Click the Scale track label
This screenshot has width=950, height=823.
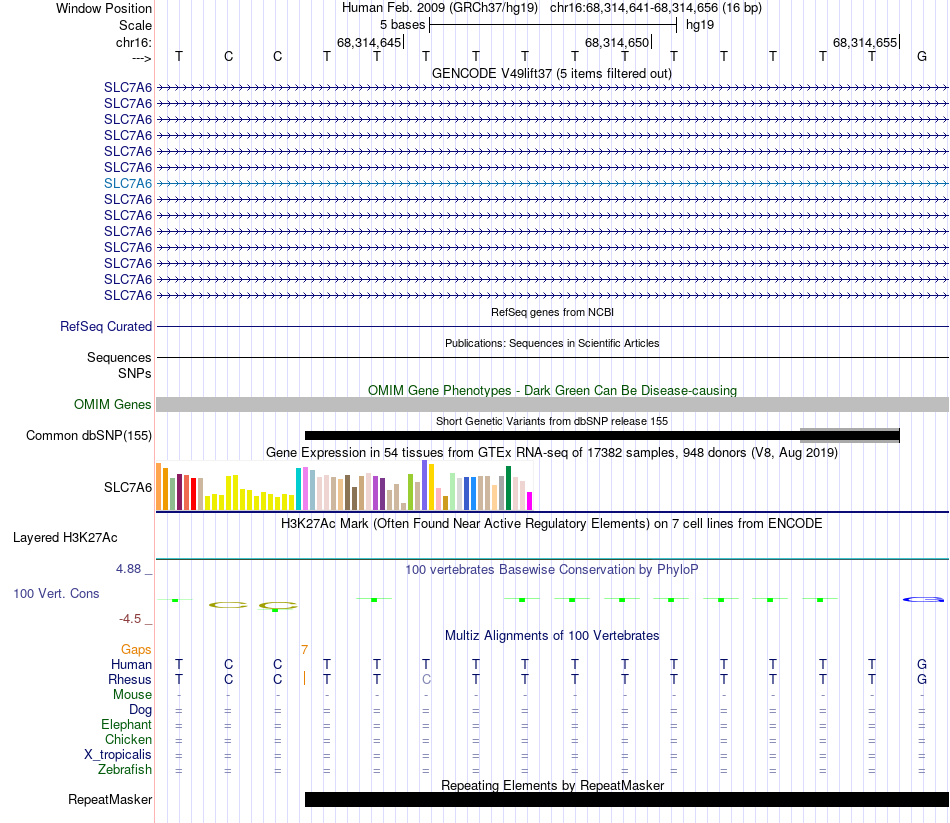[x=135, y=25]
